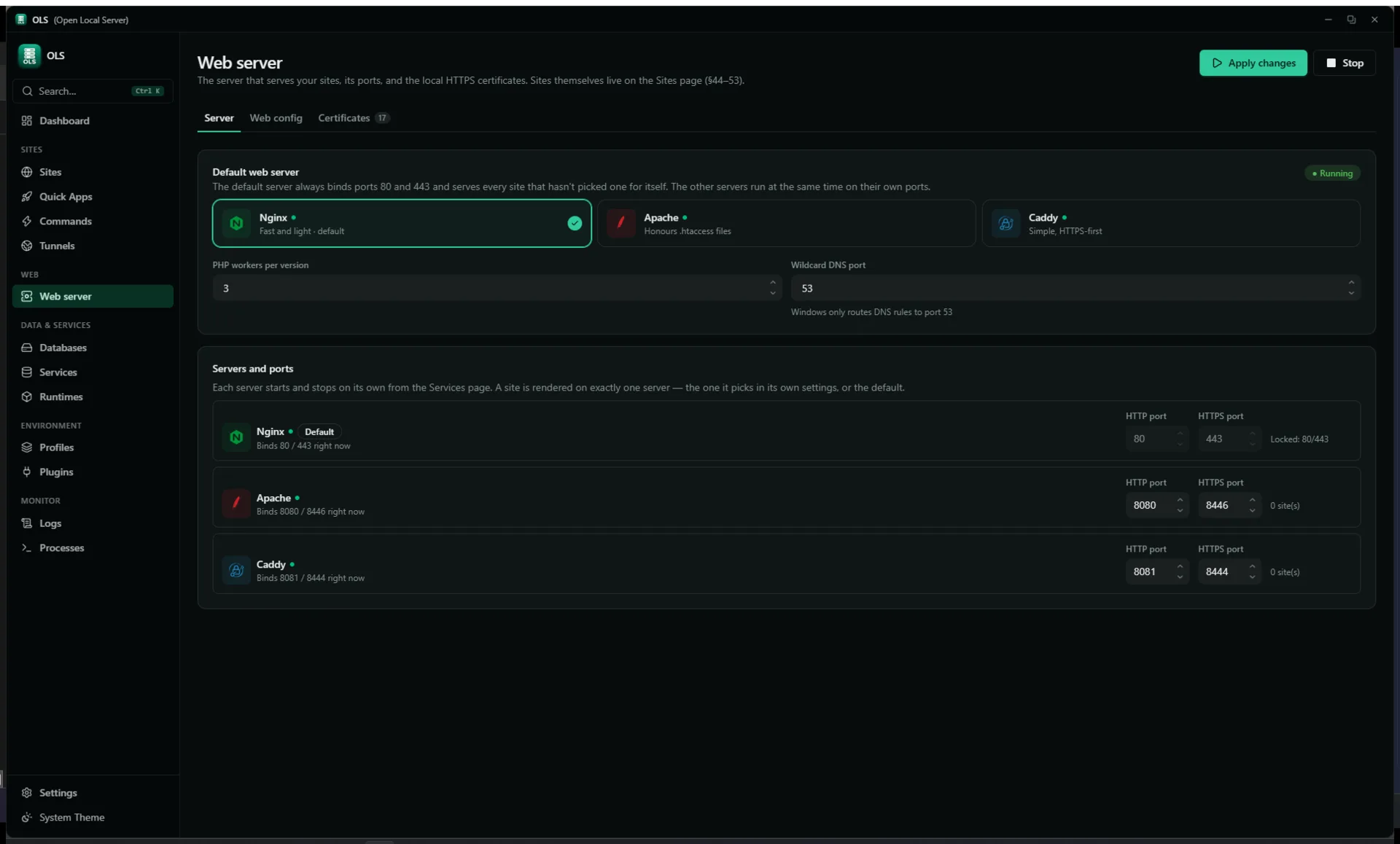Screen dimensions: 1400x844
Task: Open Tunnels icon in sidebar
Action: click(x=27, y=246)
